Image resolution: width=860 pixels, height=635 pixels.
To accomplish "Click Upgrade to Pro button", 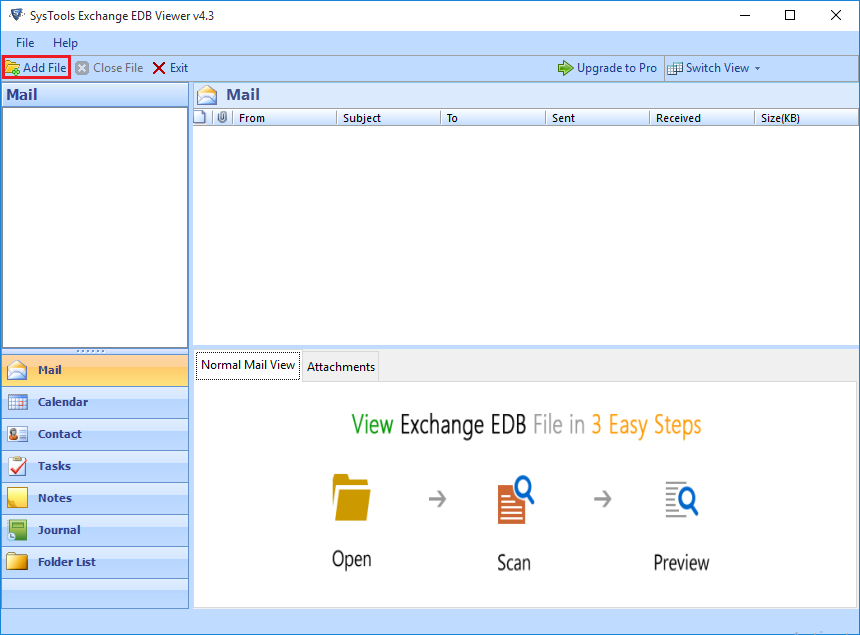I will click(x=607, y=68).
